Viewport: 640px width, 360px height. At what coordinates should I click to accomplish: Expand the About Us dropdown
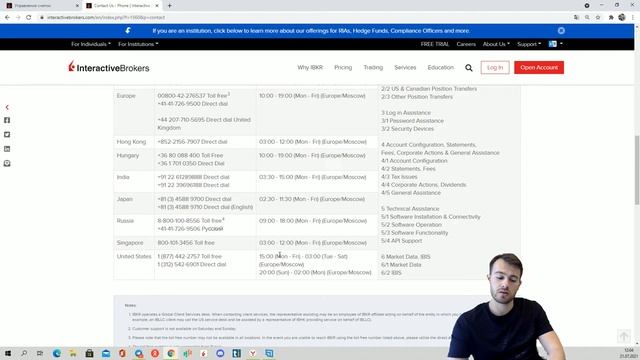coord(496,44)
